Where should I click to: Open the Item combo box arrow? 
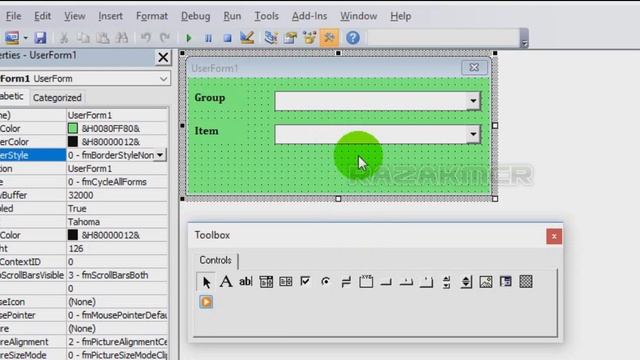(473, 134)
